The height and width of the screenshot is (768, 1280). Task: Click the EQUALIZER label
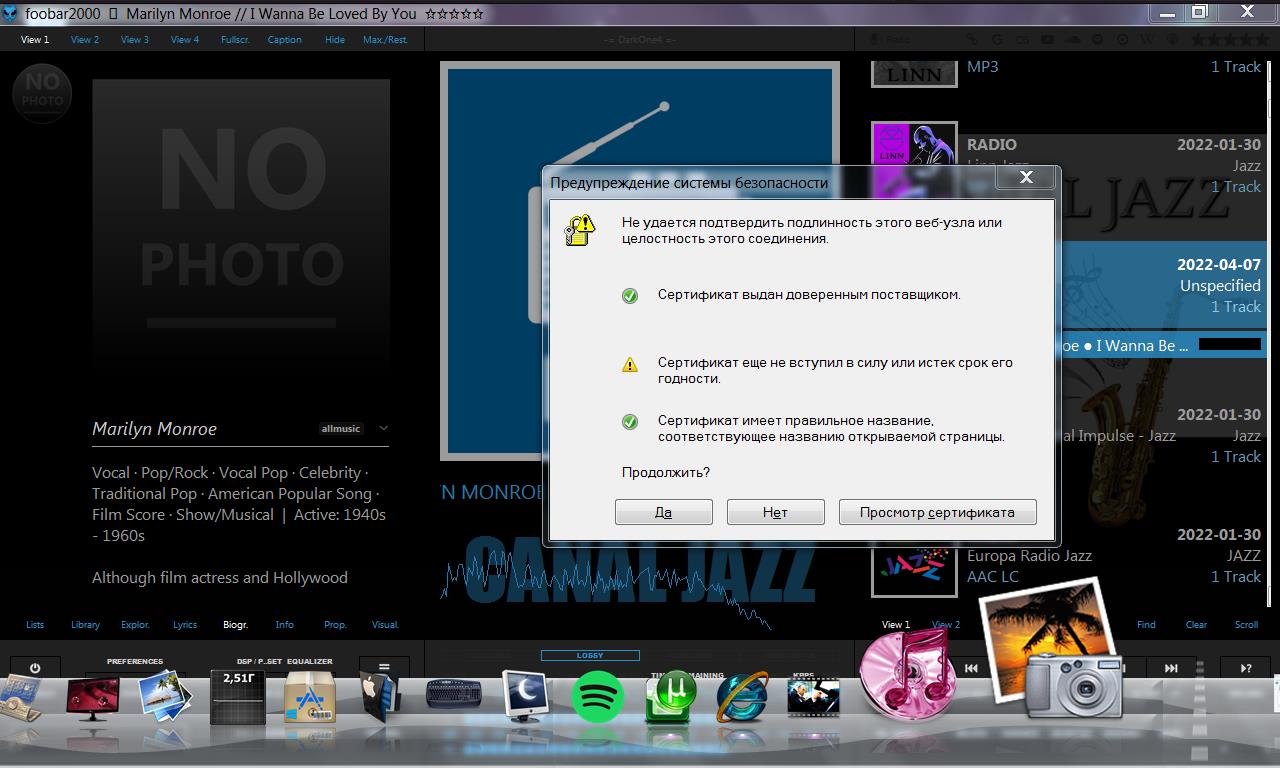pyautogui.click(x=309, y=661)
